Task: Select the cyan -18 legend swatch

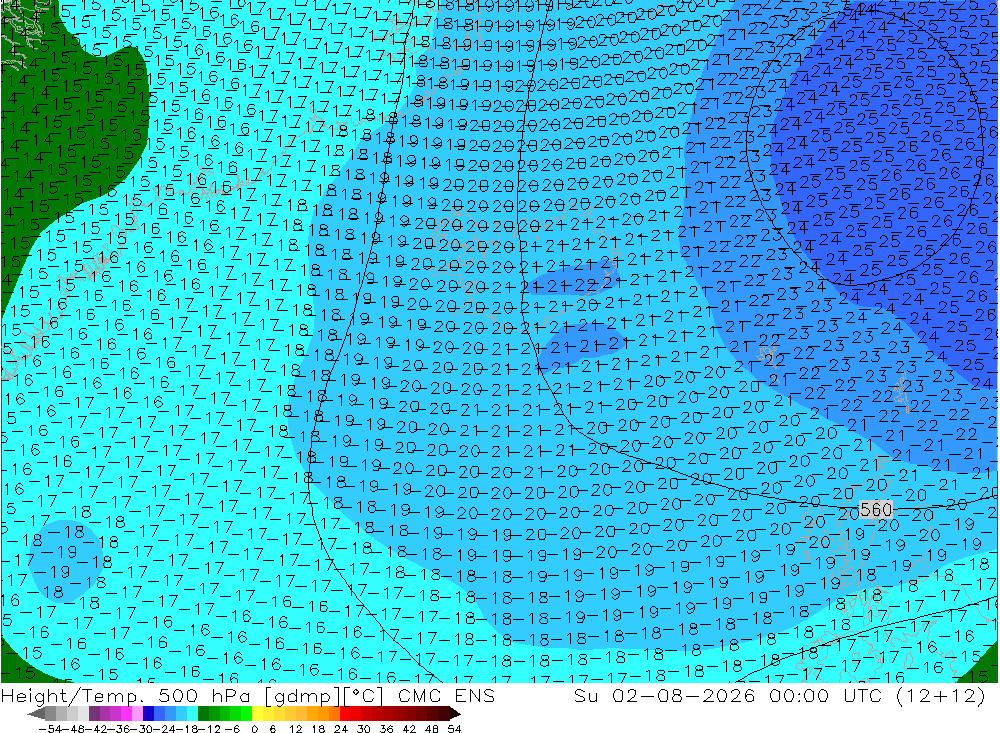Action: (x=192, y=713)
